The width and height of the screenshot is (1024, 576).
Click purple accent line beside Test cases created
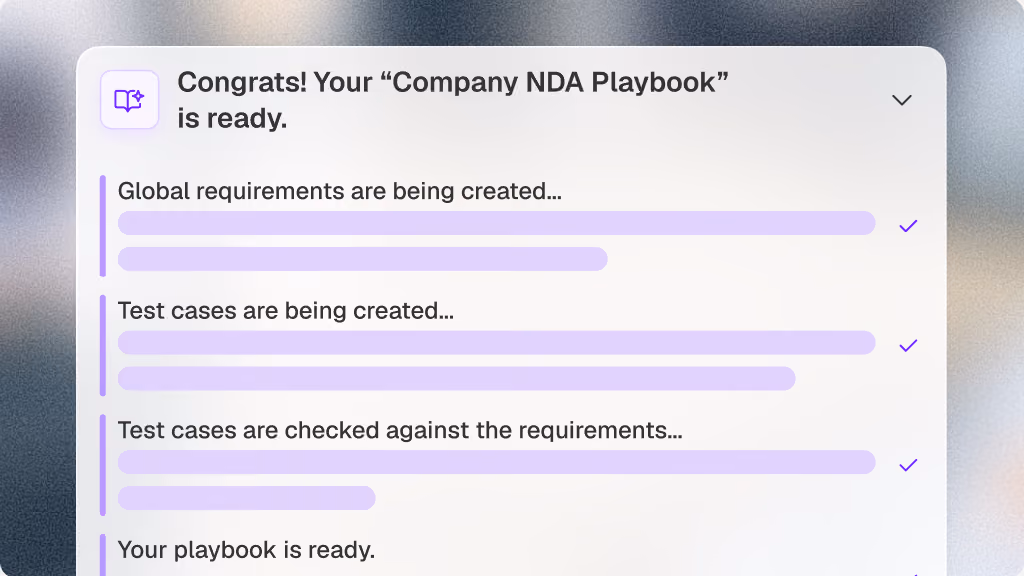[103, 345]
